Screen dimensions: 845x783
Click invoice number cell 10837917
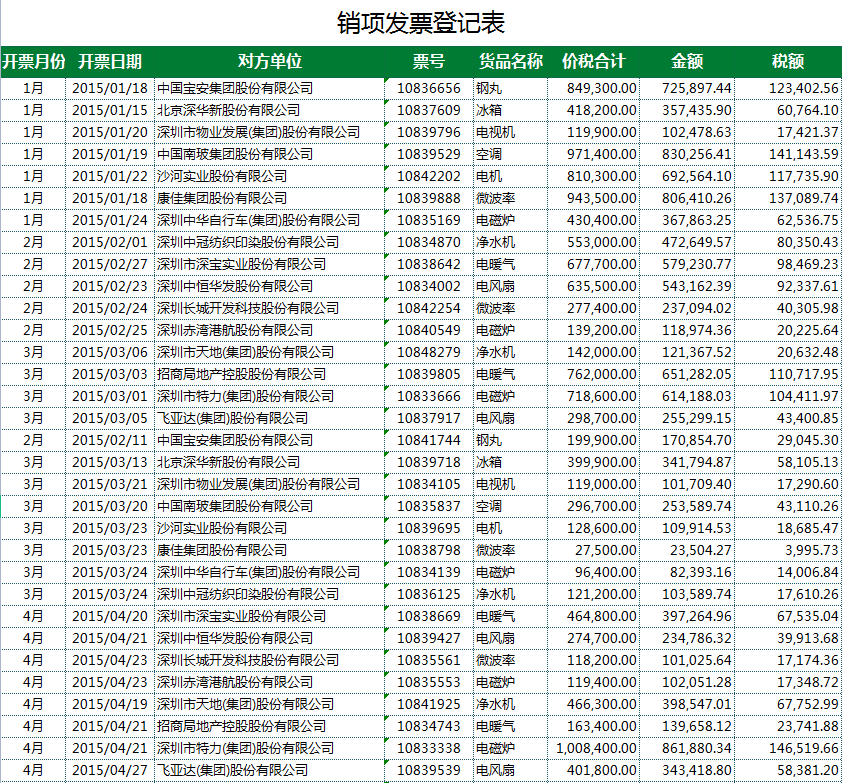coord(429,418)
